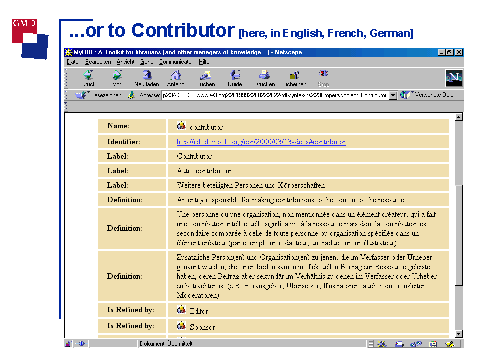
Task: Open the Lesezeichen bookmarks icon
Action: [81, 95]
